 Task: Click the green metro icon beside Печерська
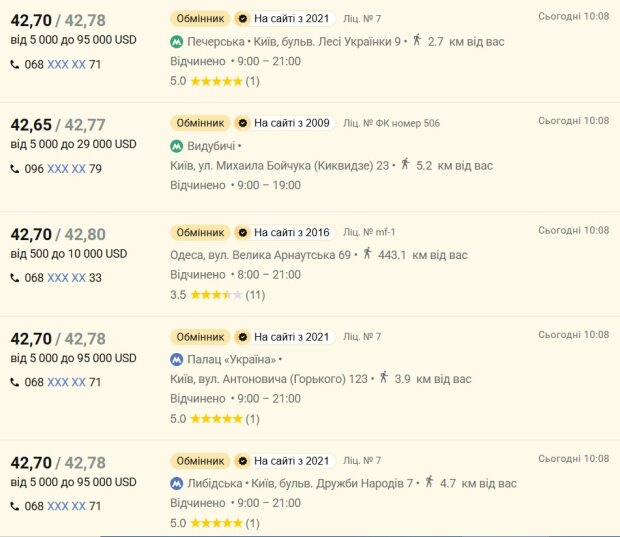[x=176, y=42]
